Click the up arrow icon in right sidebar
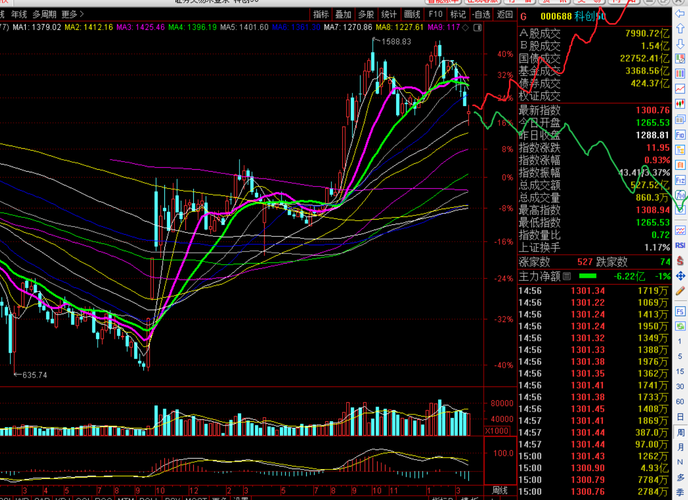The height and width of the screenshot is (500, 688). [x=680, y=29]
